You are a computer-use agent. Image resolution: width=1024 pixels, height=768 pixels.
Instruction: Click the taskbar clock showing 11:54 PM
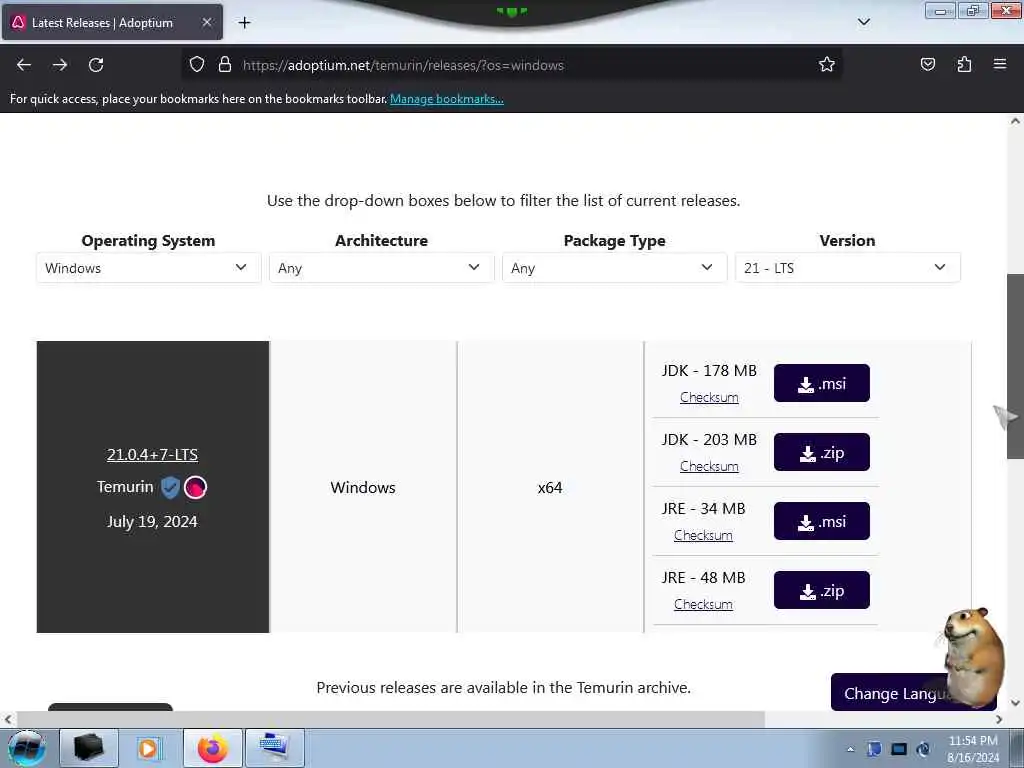tap(973, 748)
